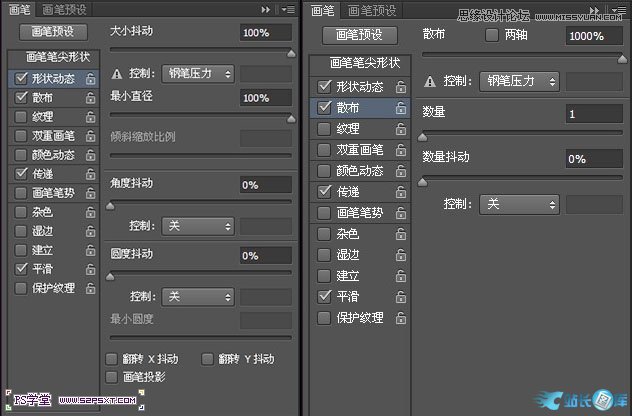Enable 双重画笔 checkbox in left panel
This screenshot has width=632, height=416.
tap(21, 136)
